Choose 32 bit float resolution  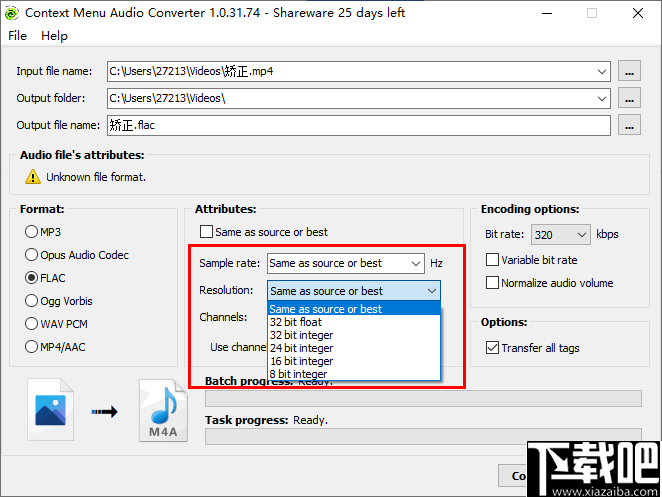coord(354,322)
